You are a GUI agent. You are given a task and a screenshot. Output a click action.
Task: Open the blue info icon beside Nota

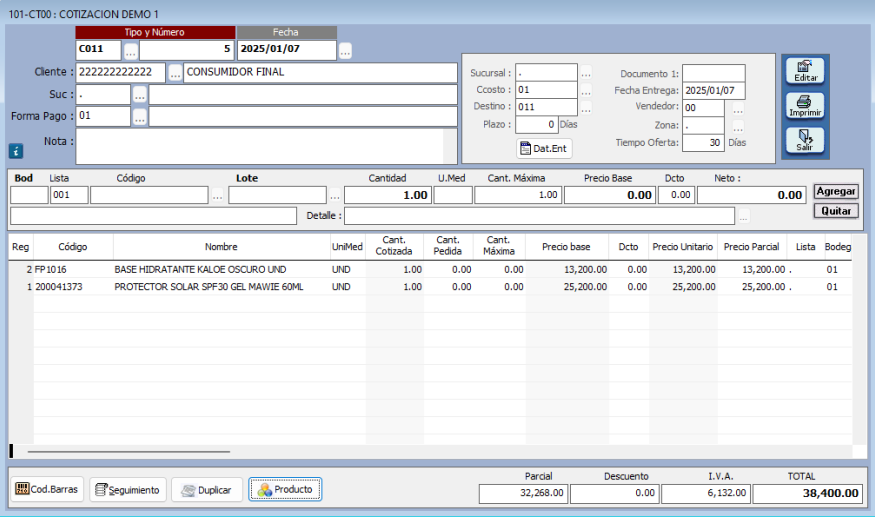pos(16,151)
